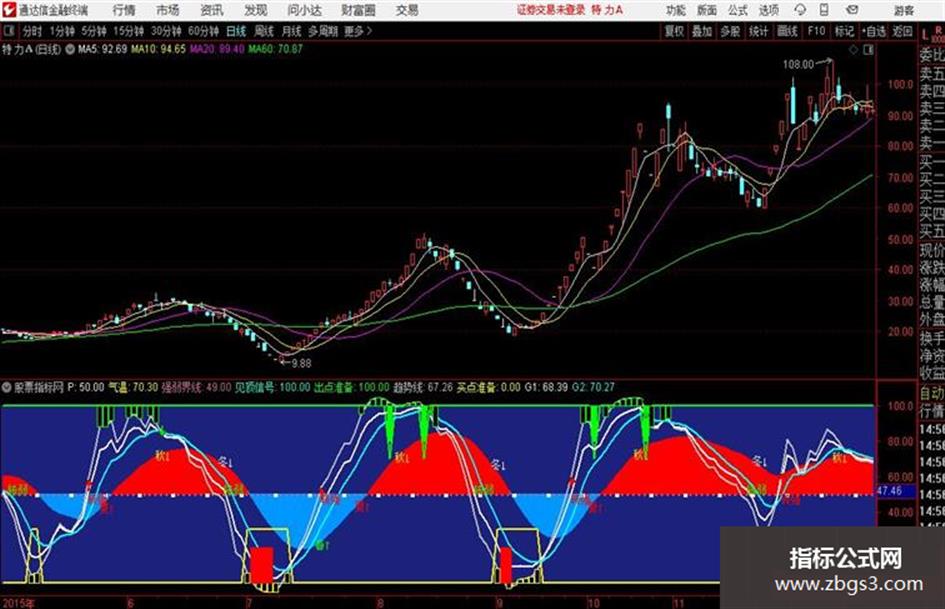Open the 发现 menu
Screen dimensions: 945x609
256,10
